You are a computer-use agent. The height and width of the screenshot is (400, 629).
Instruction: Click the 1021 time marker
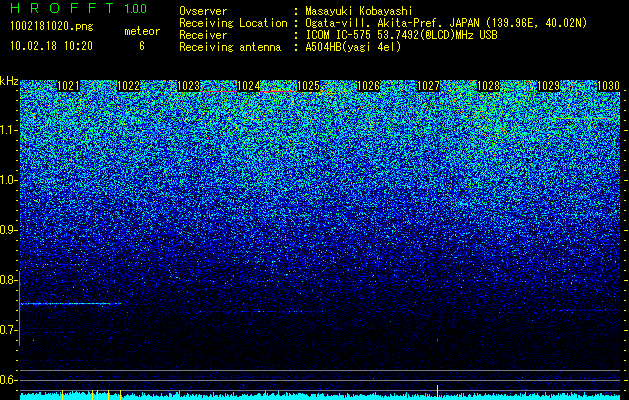click(x=68, y=86)
